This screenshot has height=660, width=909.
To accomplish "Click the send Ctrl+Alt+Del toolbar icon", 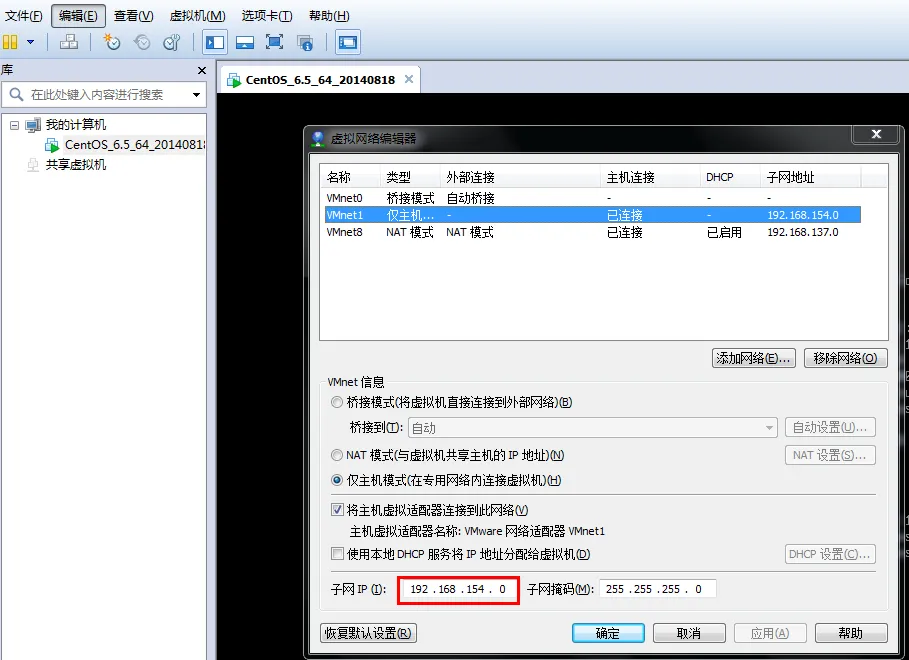I will [x=69, y=42].
